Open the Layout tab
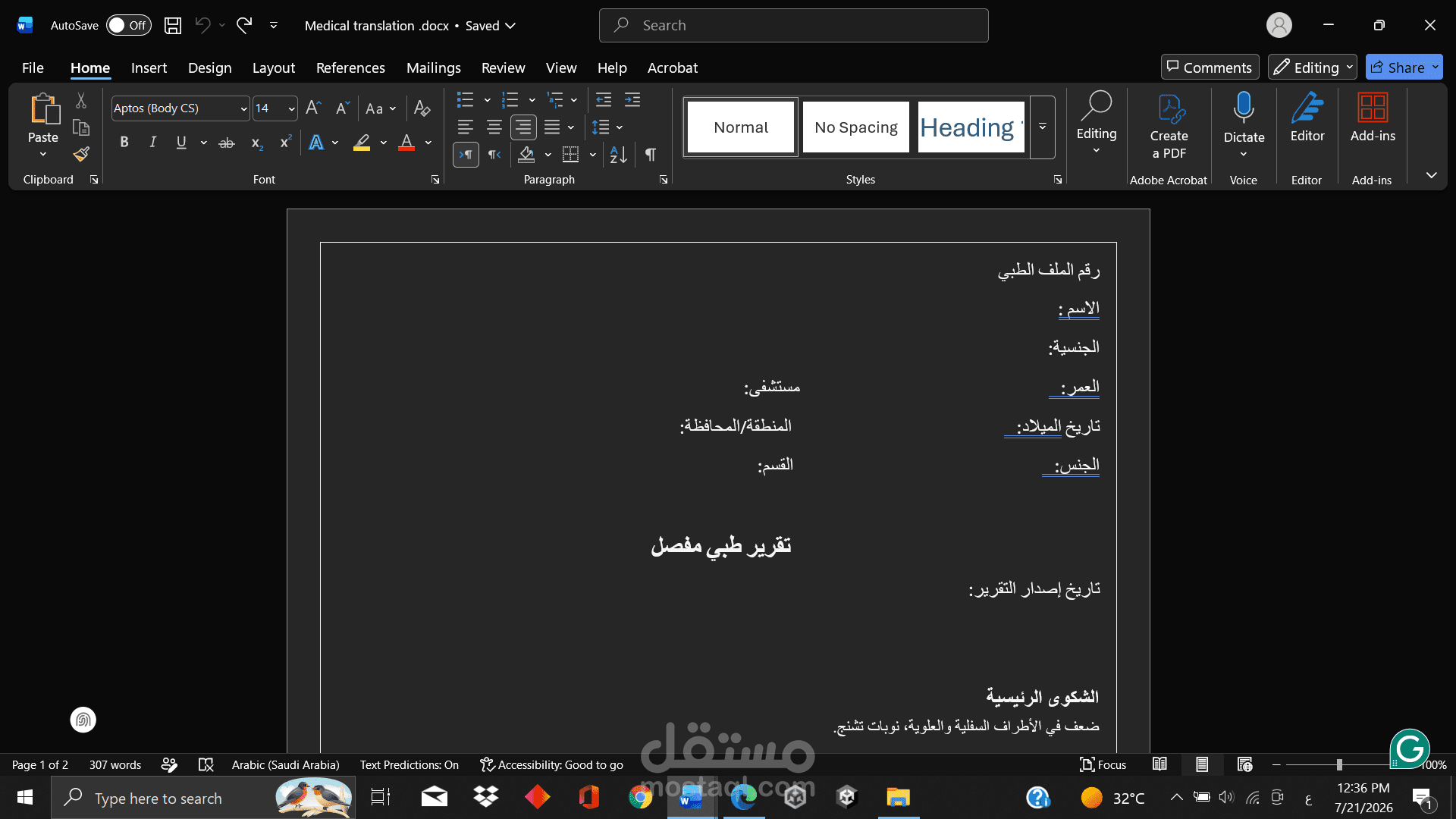Image resolution: width=1456 pixels, height=819 pixels. pos(274,67)
